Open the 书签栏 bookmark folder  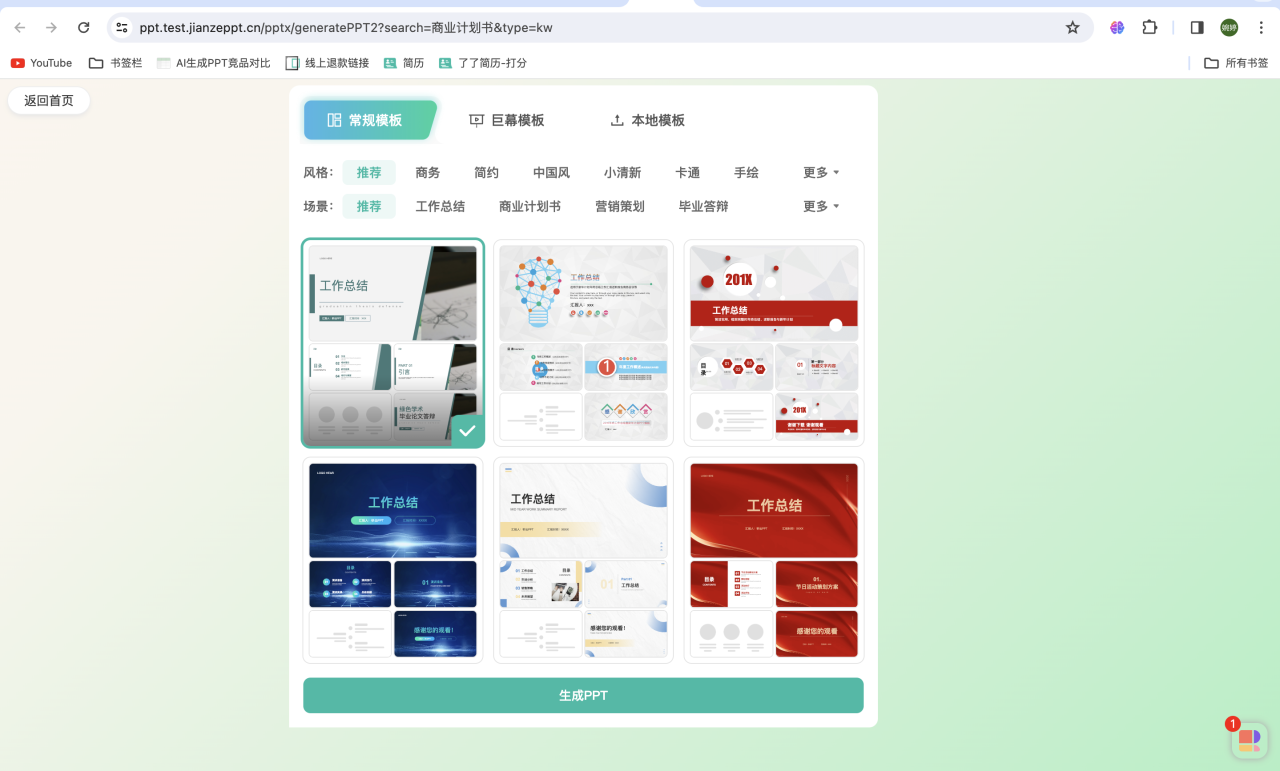point(115,63)
